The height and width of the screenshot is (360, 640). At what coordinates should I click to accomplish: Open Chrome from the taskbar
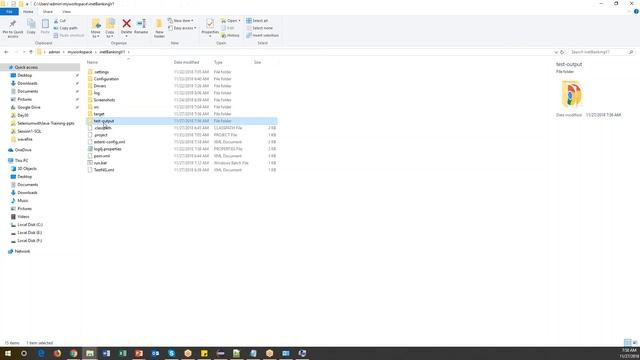pyautogui.click(x=73, y=353)
